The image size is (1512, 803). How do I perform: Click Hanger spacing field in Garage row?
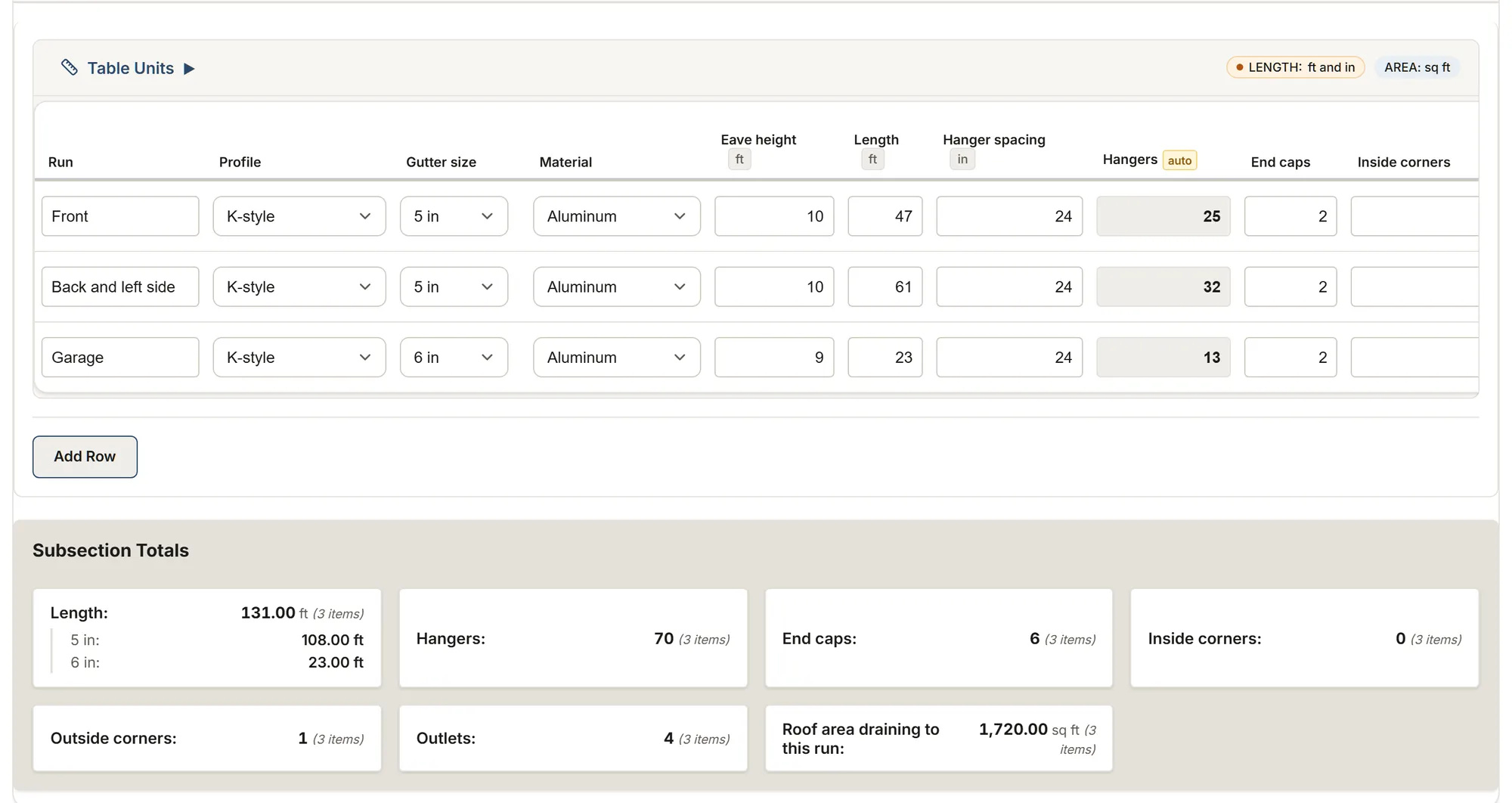click(x=1009, y=357)
